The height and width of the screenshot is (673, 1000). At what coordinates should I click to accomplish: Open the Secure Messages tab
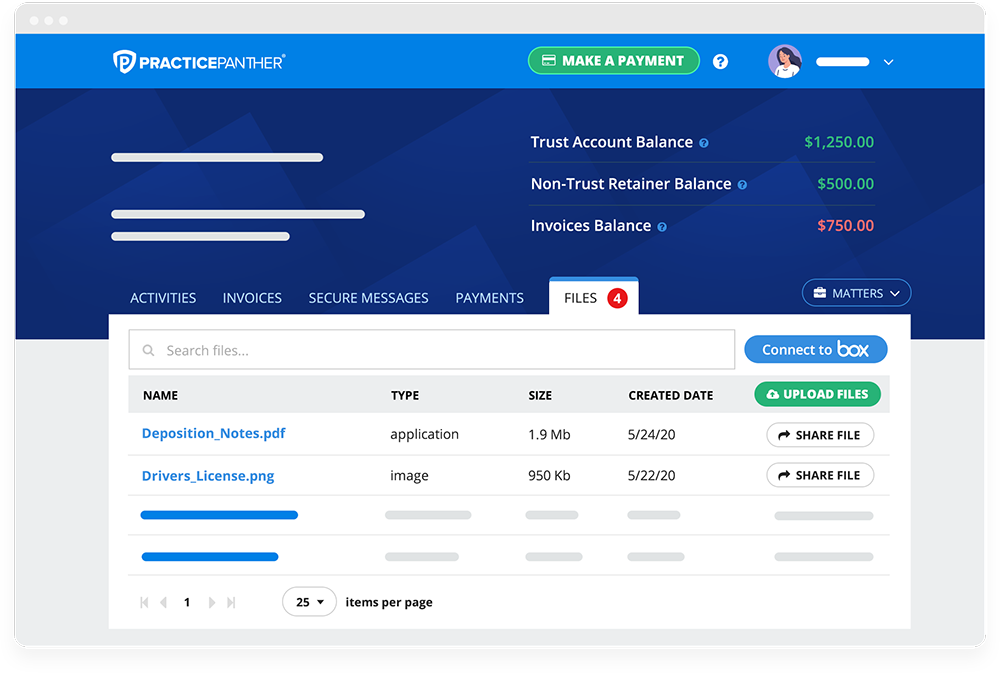368,298
